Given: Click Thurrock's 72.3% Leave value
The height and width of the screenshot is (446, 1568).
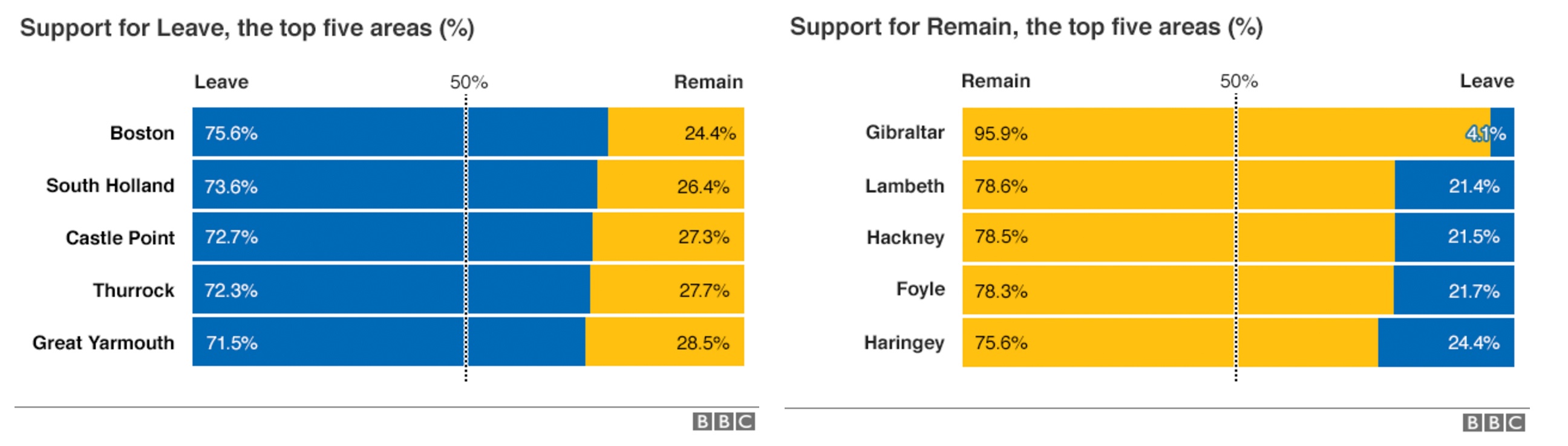Looking at the screenshot, I should click(x=230, y=290).
